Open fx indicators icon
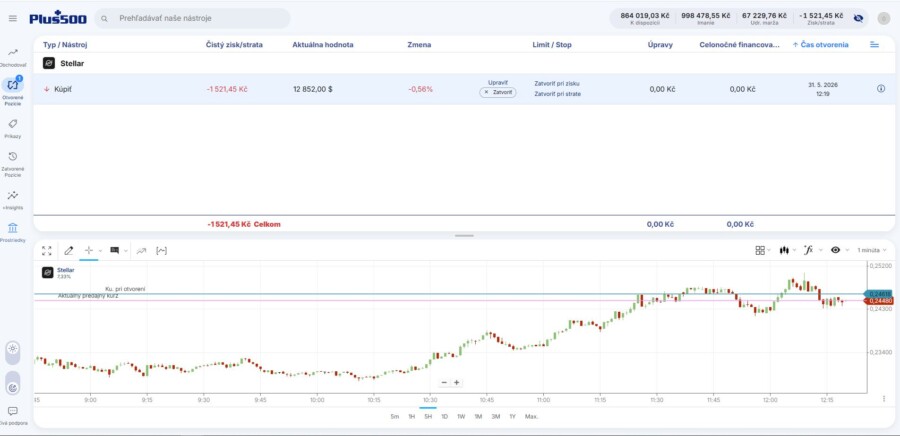Viewport: 900px width, 436px height. click(x=809, y=250)
